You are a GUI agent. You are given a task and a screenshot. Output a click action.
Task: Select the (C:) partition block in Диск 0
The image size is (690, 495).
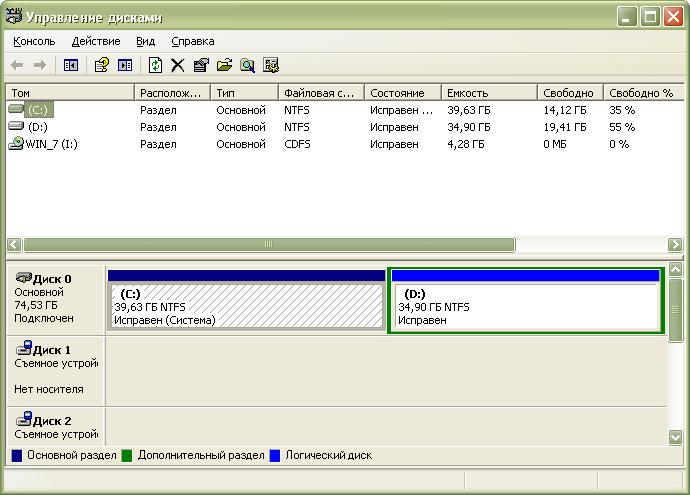coord(245,307)
